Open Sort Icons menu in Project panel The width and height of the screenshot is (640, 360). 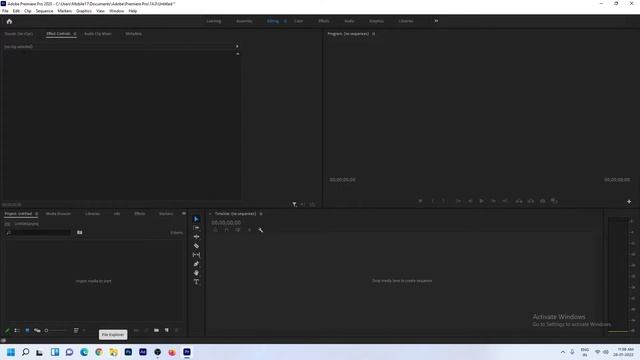pyautogui.click(x=76, y=331)
